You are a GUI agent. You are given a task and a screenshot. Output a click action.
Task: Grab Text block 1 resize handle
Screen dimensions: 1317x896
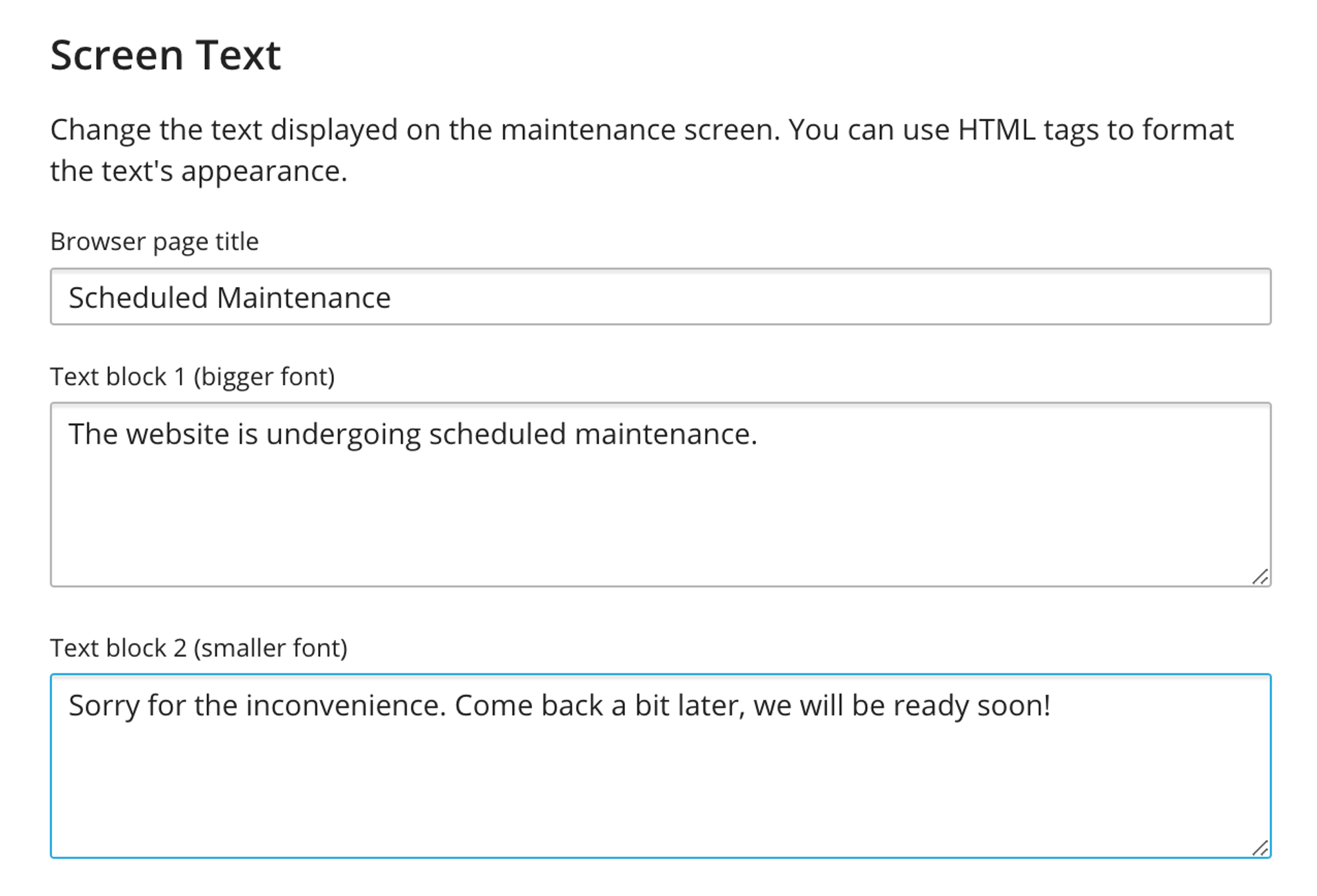pyautogui.click(x=1260, y=577)
